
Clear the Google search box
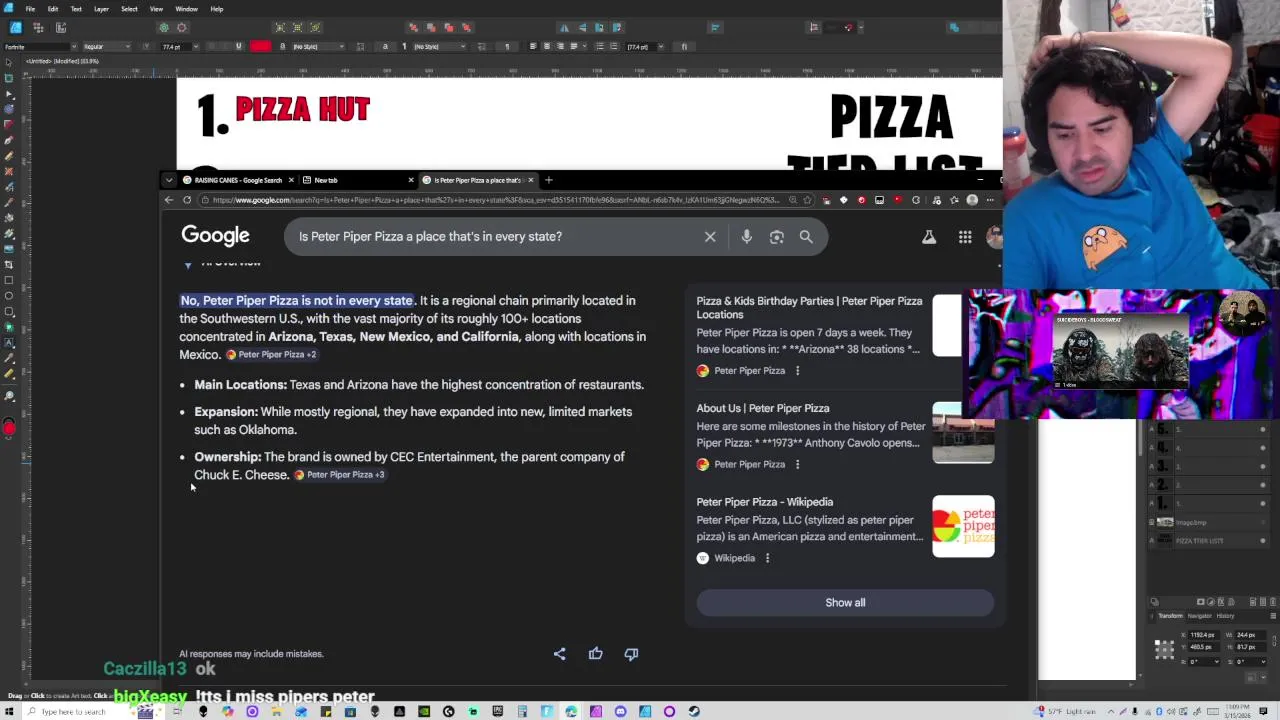[x=710, y=237]
